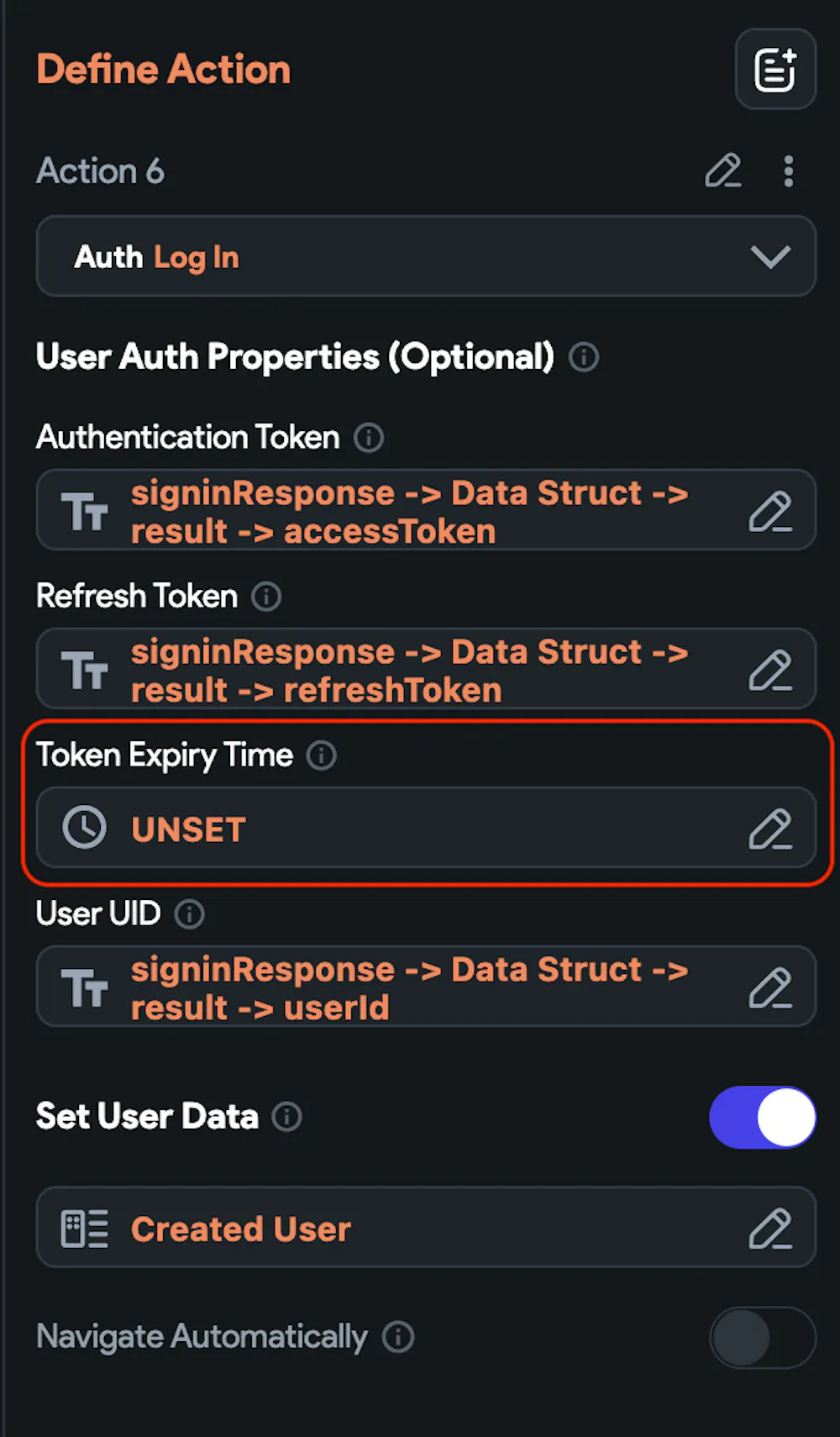Edit the User UID value with the pencil

[x=769, y=987]
